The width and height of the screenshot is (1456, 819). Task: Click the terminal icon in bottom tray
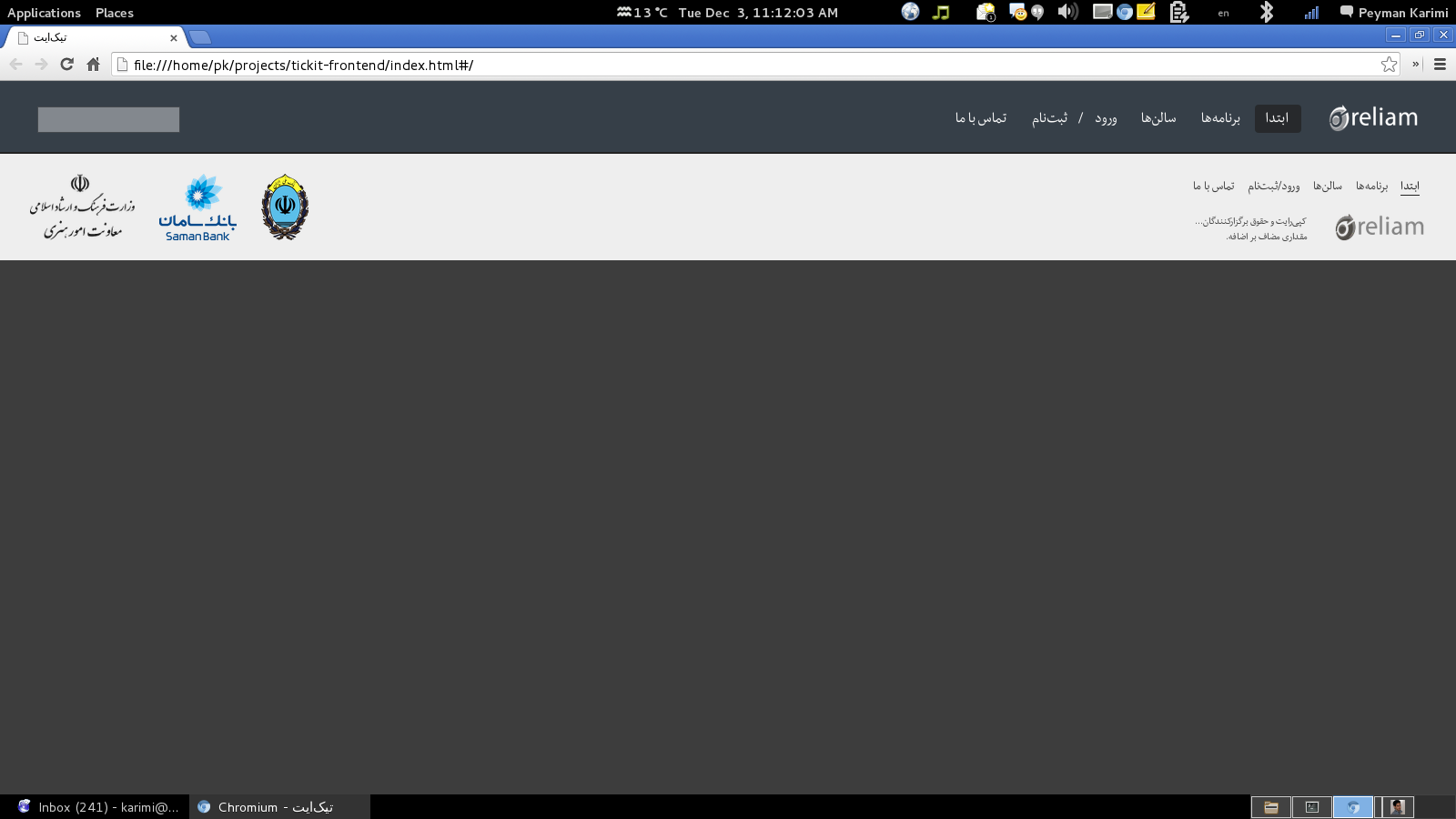[1312, 807]
